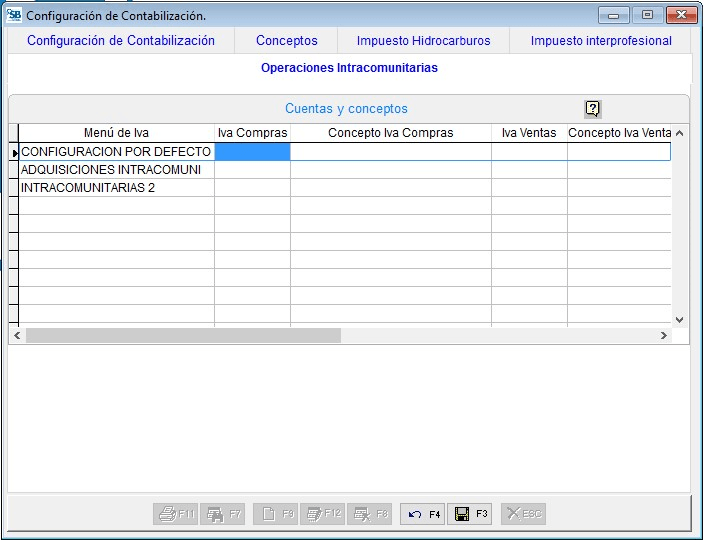The image size is (705, 540).
Task: Click the F7 printer button
Action: [223, 514]
